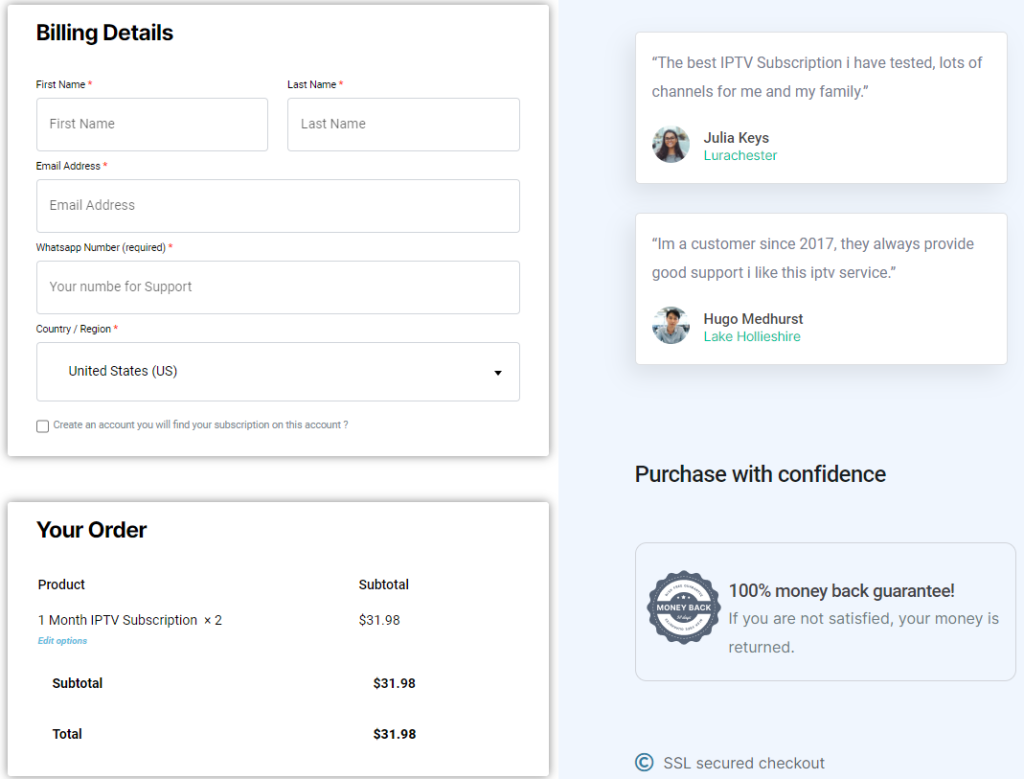Click the dropdown arrow beside United States
Image resolution: width=1024 pixels, height=779 pixels.
pyautogui.click(x=498, y=373)
